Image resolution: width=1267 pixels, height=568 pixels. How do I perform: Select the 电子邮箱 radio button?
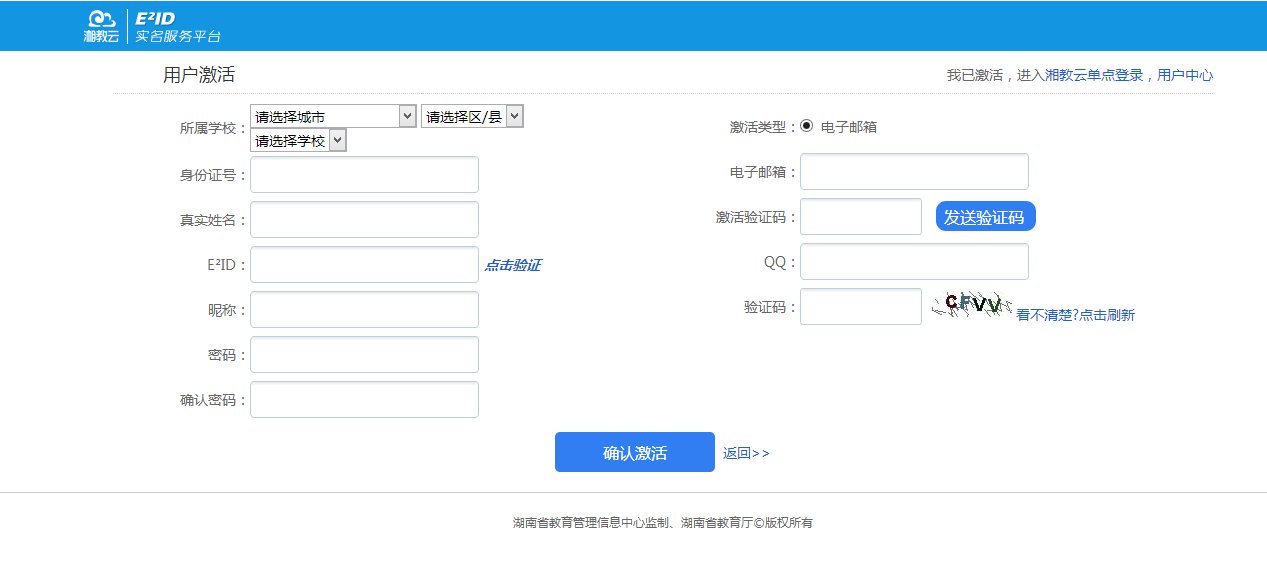[x=806, y=126]
